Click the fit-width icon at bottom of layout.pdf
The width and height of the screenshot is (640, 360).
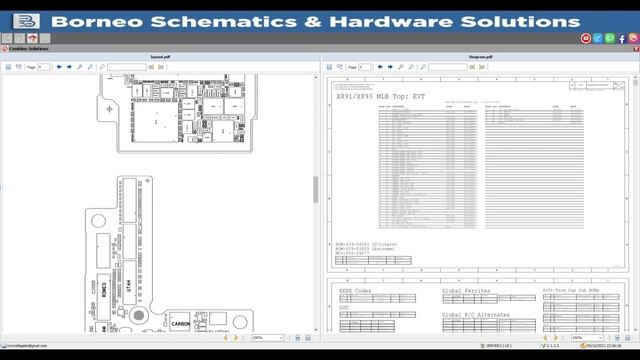[298, 338]
